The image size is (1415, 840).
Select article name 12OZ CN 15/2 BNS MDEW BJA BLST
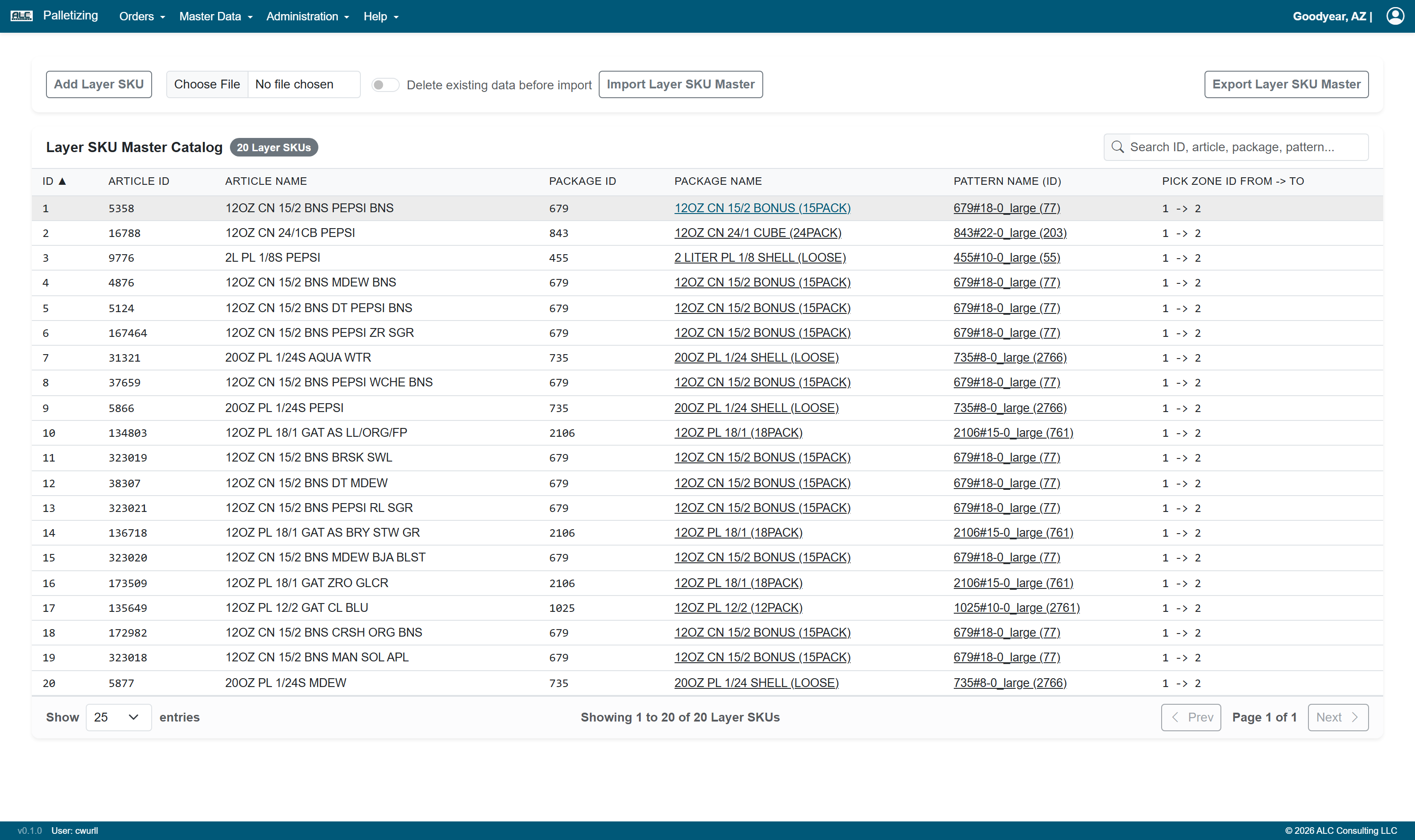325,557
